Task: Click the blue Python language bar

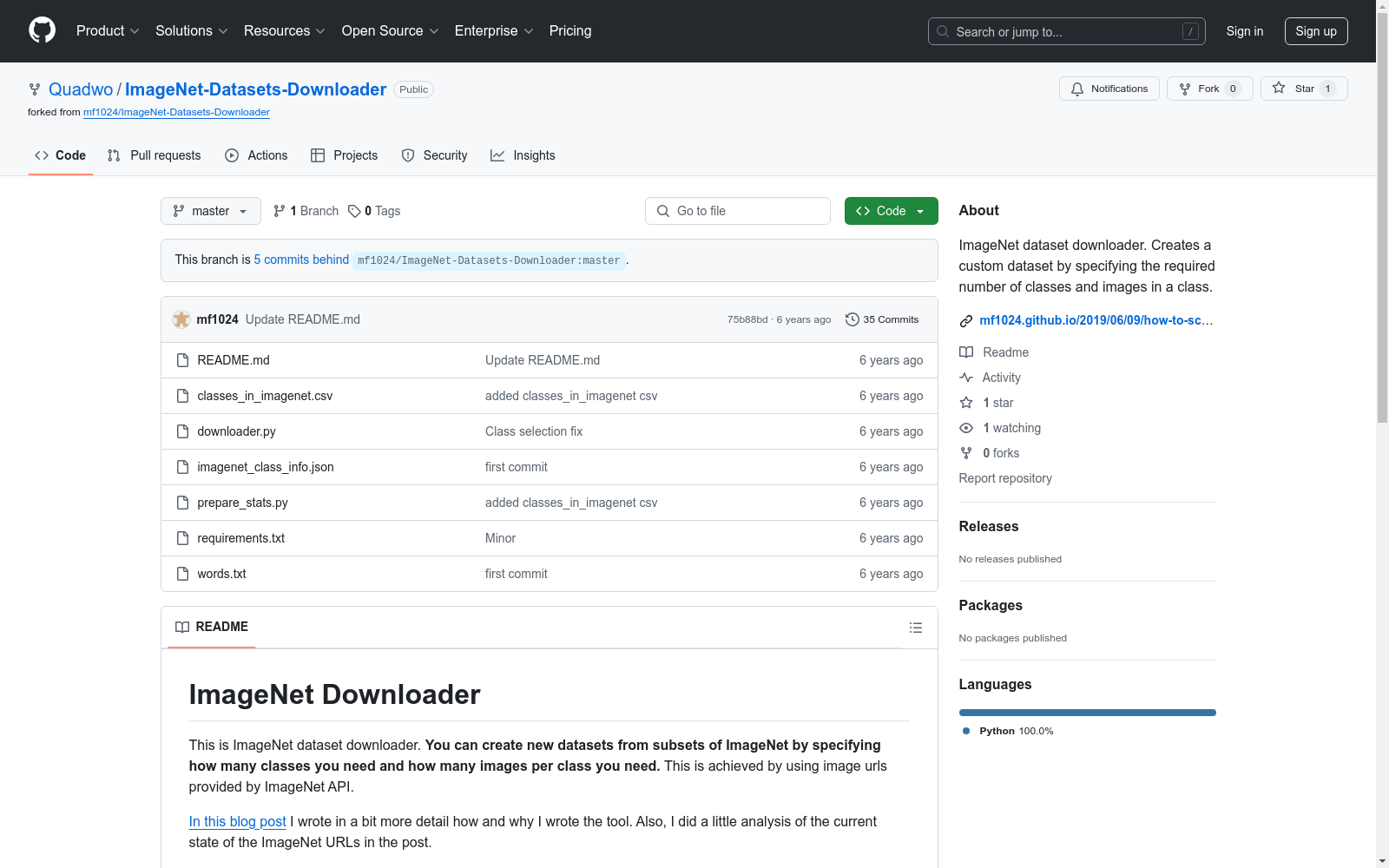Action: click(x=1087, y=713)
